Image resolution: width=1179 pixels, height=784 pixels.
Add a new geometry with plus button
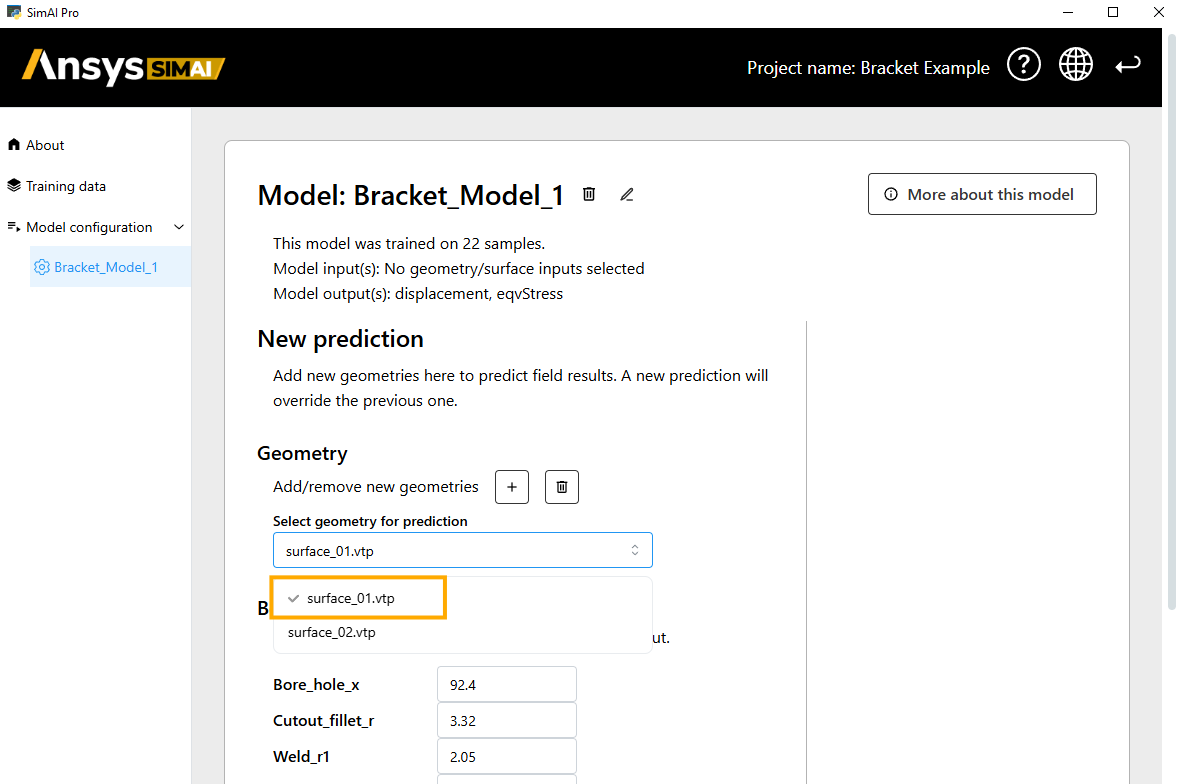pos(512,487)
